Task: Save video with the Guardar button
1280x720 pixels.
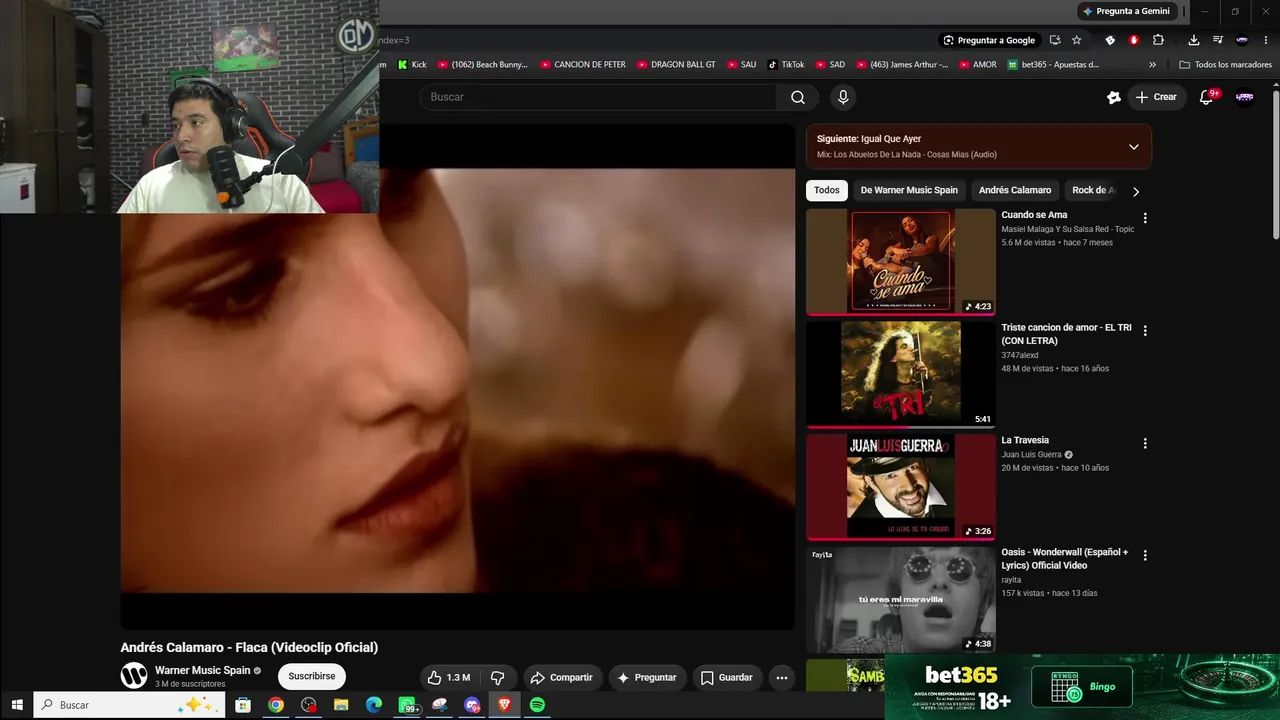Action: point(726,677)
